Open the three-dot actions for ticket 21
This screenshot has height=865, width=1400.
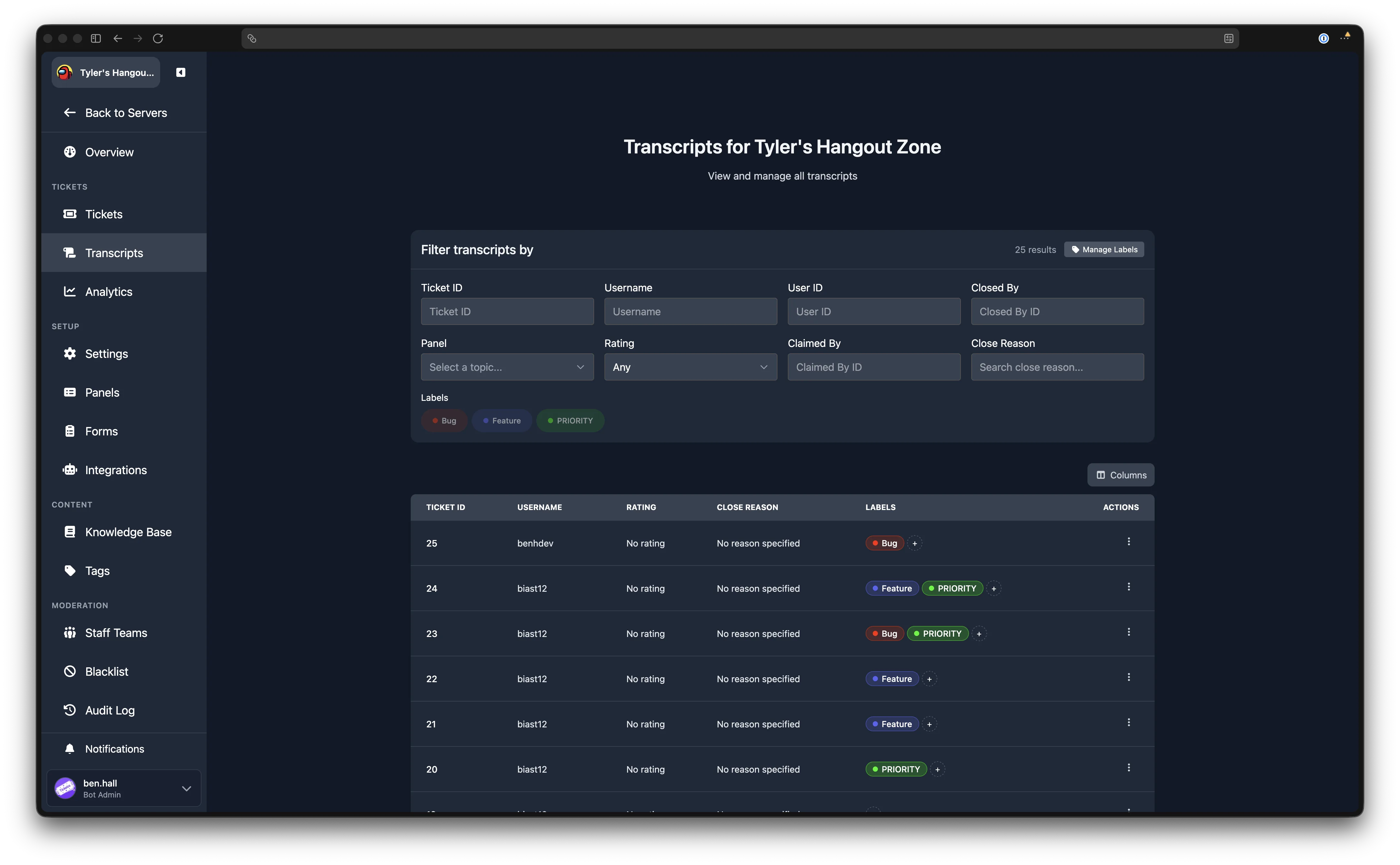click(1128, 722)
